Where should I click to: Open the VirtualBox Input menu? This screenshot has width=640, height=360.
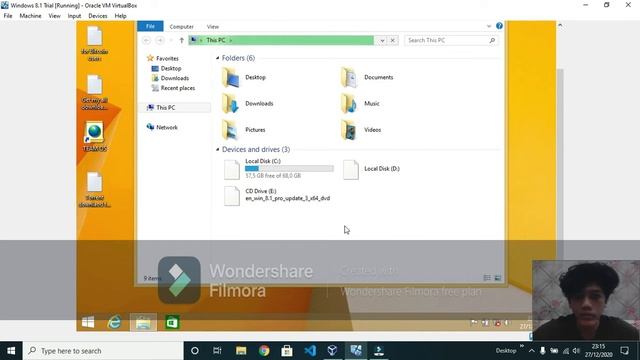tap(74, 16)
